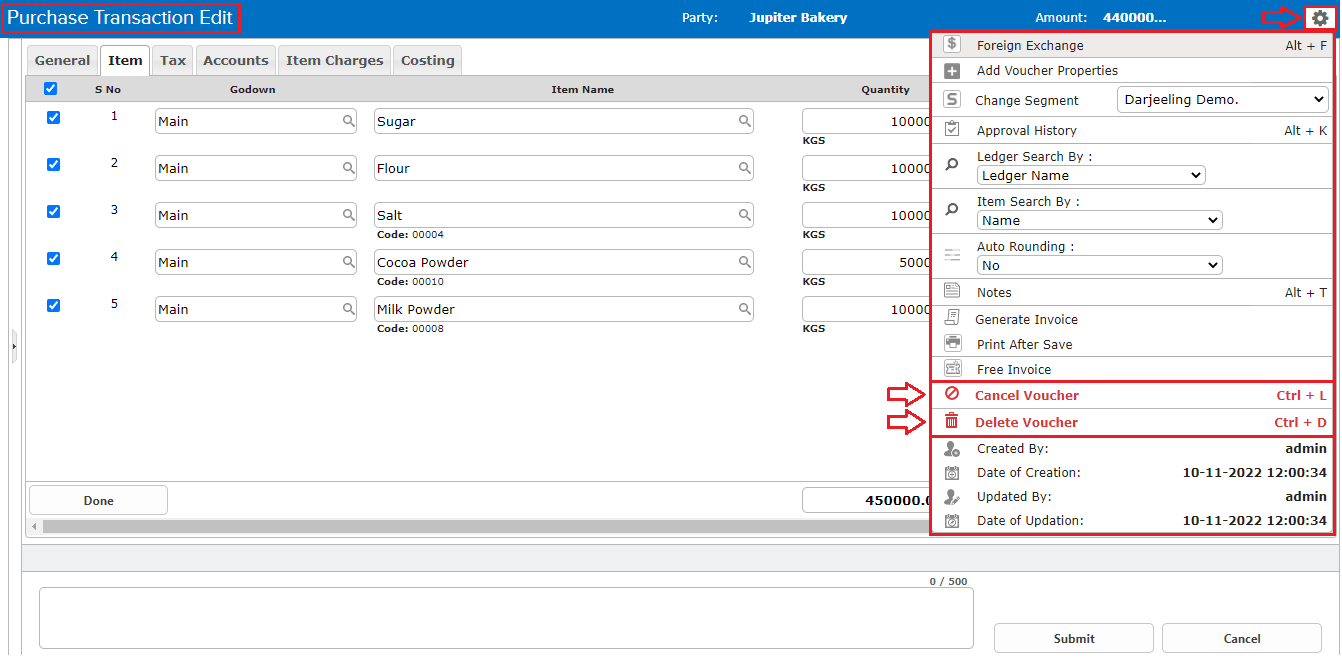The image size is (1342, 659).
Task: Switch to the Tax tab
Action: pyautogui.click(x=173, y=61)
